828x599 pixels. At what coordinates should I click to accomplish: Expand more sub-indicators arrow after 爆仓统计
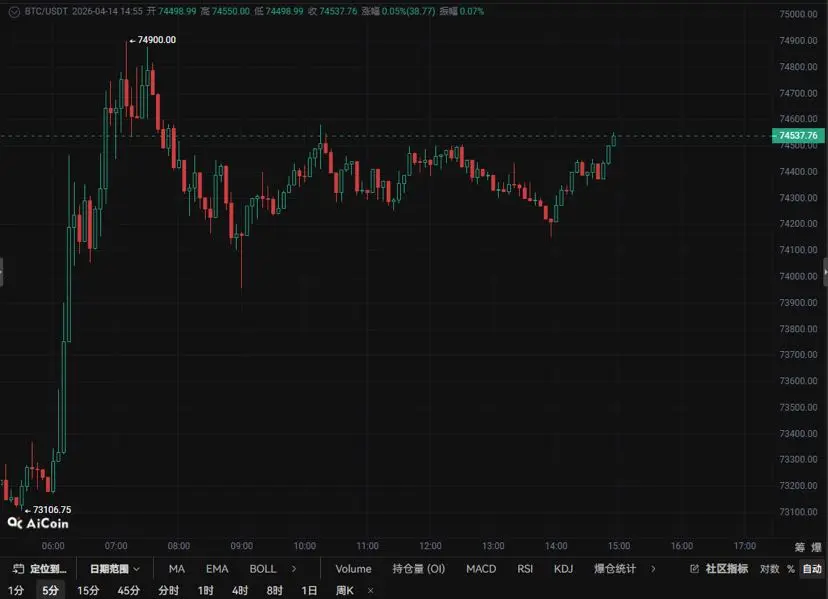pyautogui.click(x=653, y=569)
